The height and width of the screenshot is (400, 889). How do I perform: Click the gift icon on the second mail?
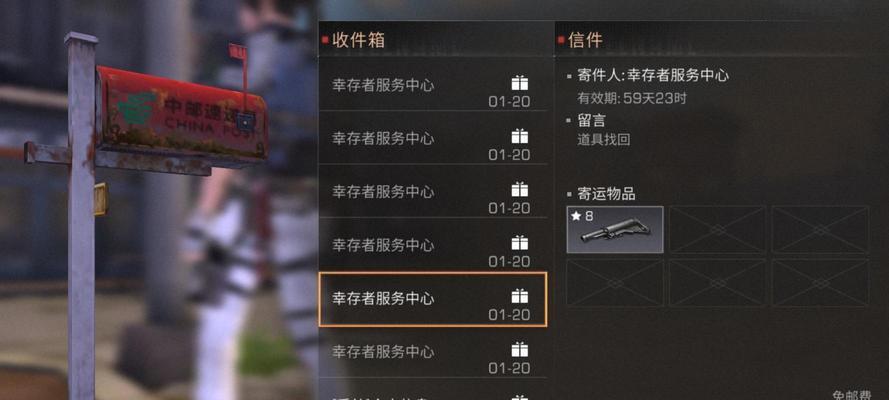point(519,136)
